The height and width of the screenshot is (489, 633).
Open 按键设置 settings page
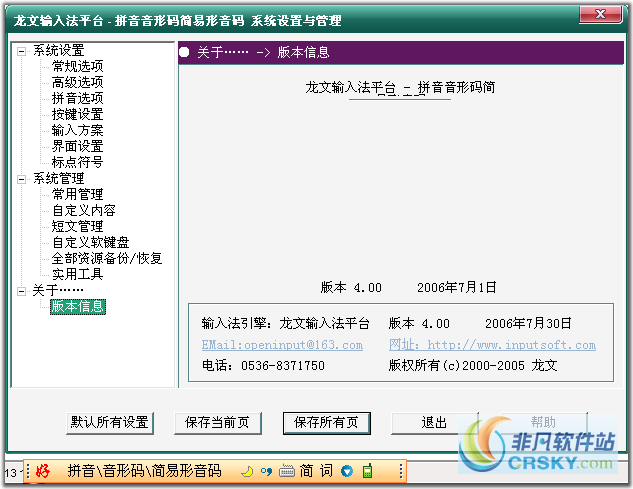tap(78, 115)
